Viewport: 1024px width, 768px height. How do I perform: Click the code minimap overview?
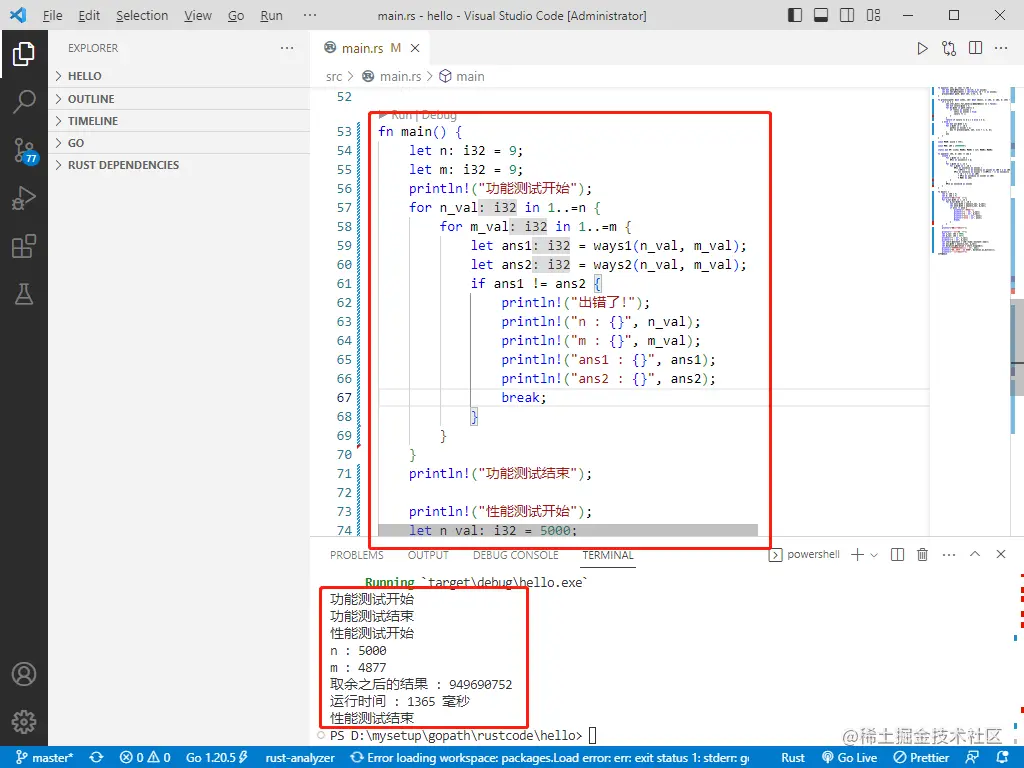pyautogui.click(x=970, y=170)
